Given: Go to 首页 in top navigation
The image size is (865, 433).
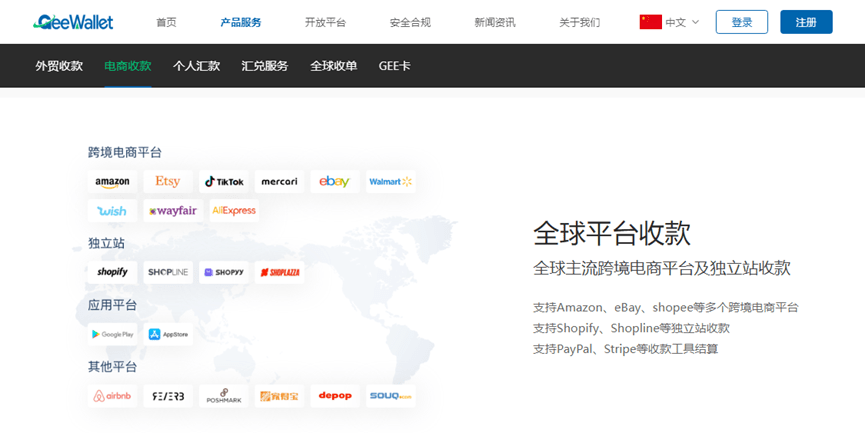Looking at the screenshot, I should click(166, 23).
